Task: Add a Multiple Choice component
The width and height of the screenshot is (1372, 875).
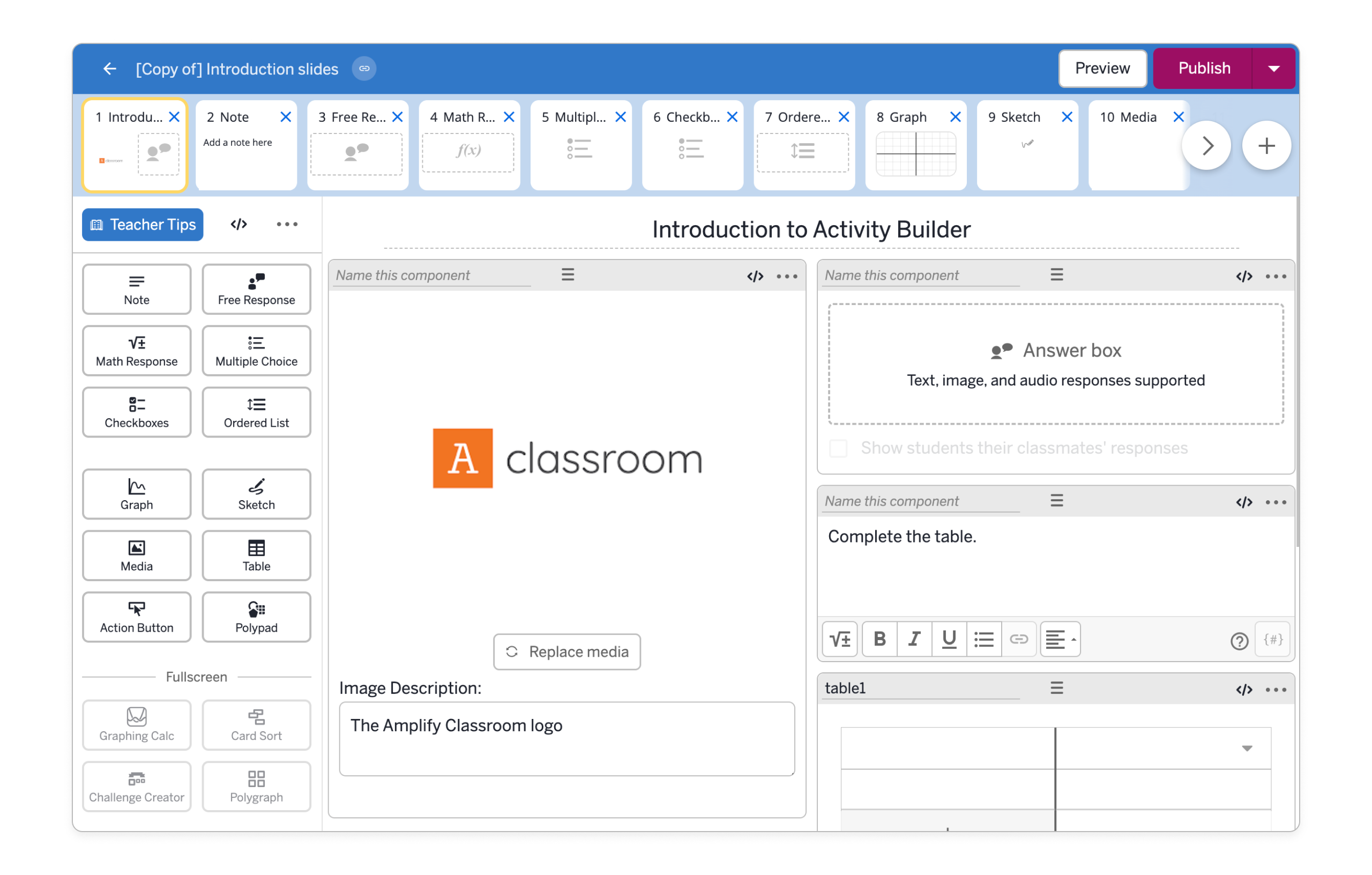Action: coord(256,351)
